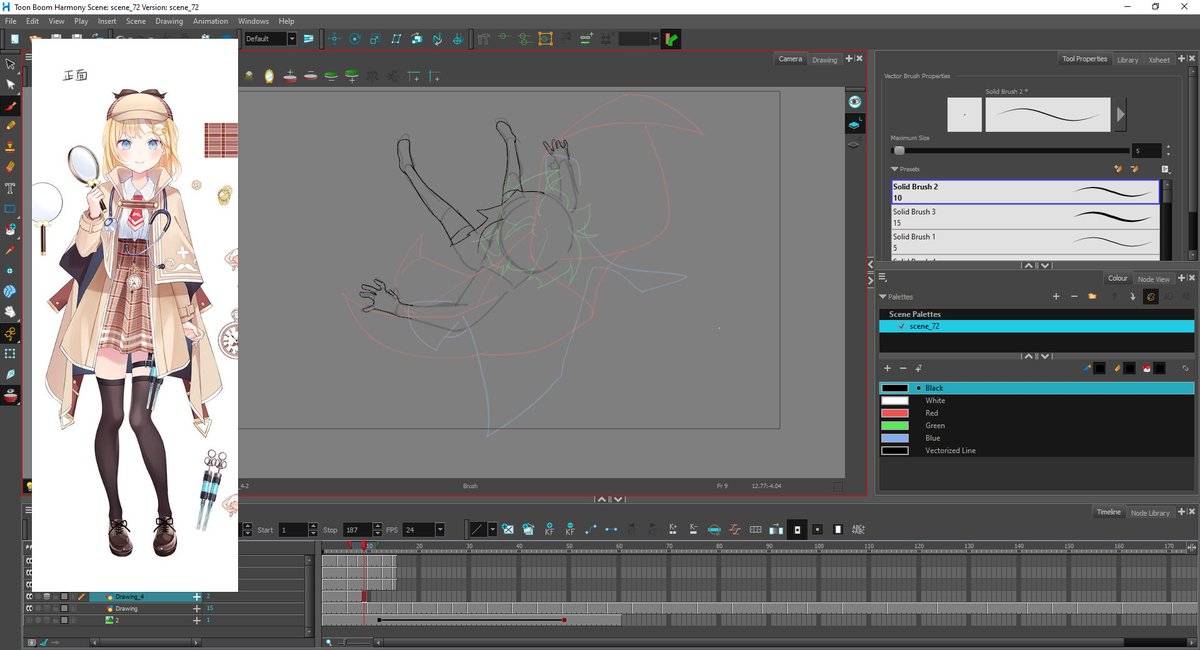Screen dimensions: 1200x650
Task: Click the green add onion skin next drawing icon
Action: 352,76
